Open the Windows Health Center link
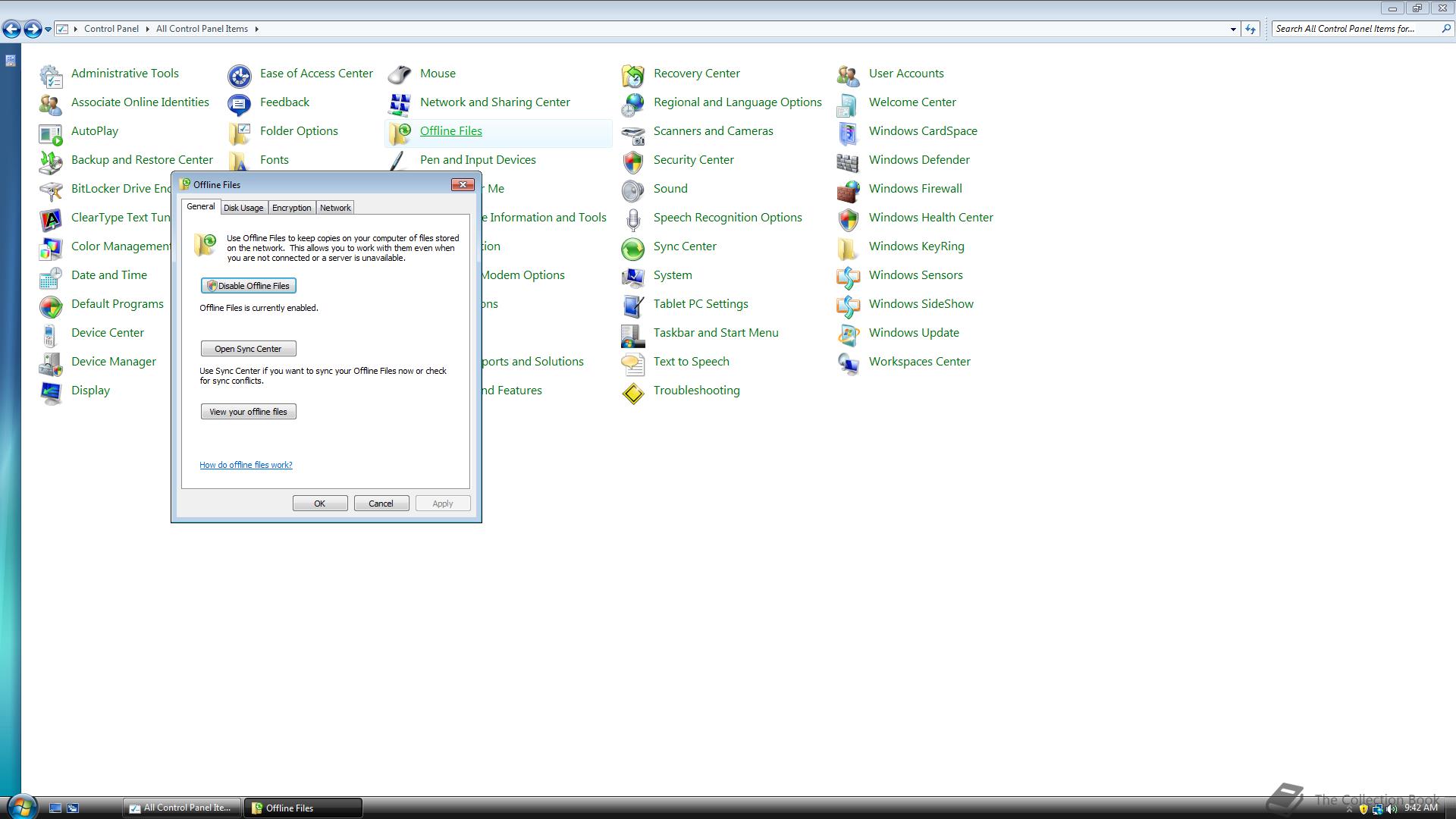The height and width of the screenshot is (819, 1456). [930, 218]
